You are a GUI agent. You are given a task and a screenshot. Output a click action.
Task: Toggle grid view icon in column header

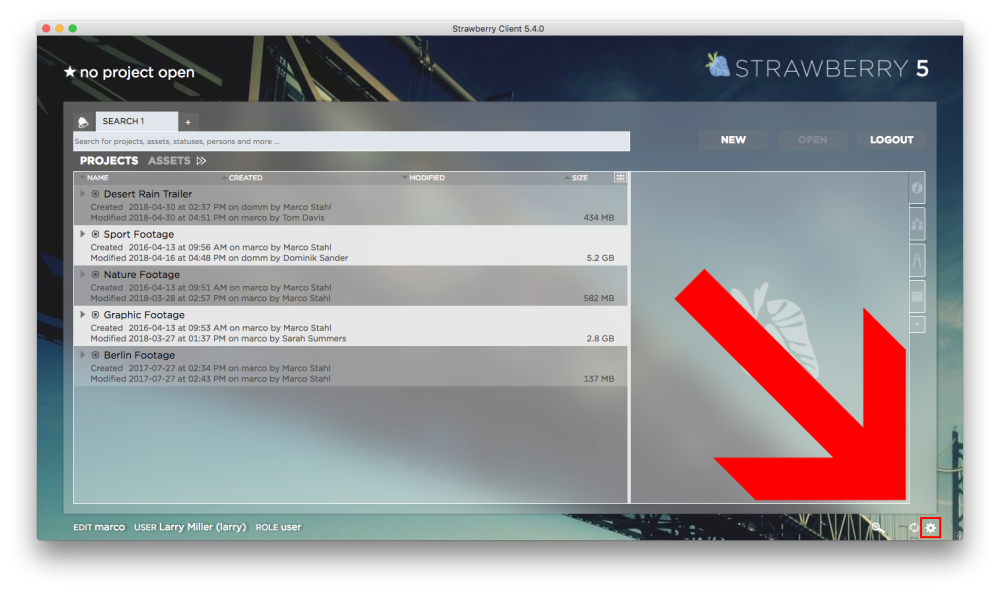click(x=620, y=178)
